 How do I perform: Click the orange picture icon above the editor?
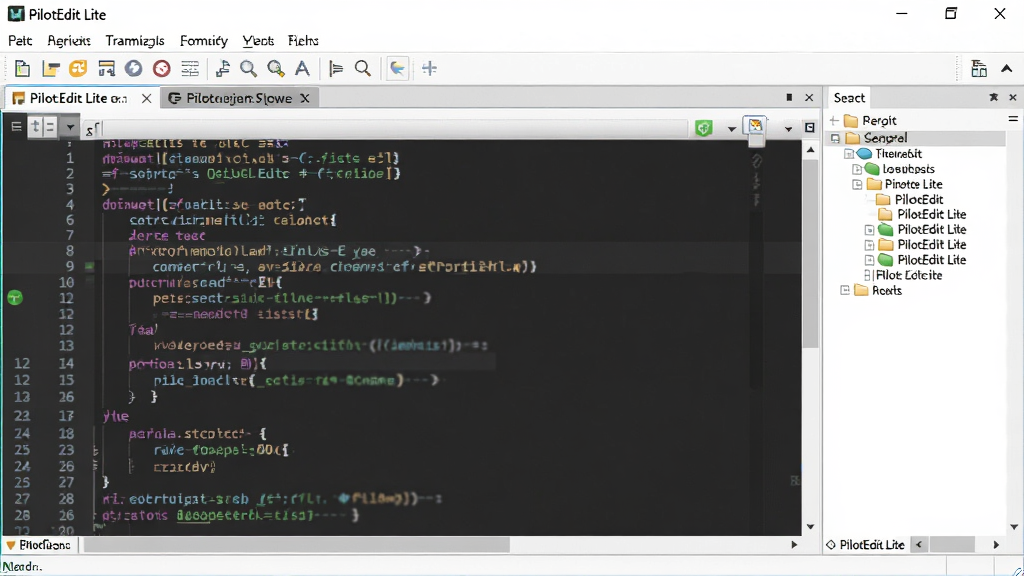756,125
